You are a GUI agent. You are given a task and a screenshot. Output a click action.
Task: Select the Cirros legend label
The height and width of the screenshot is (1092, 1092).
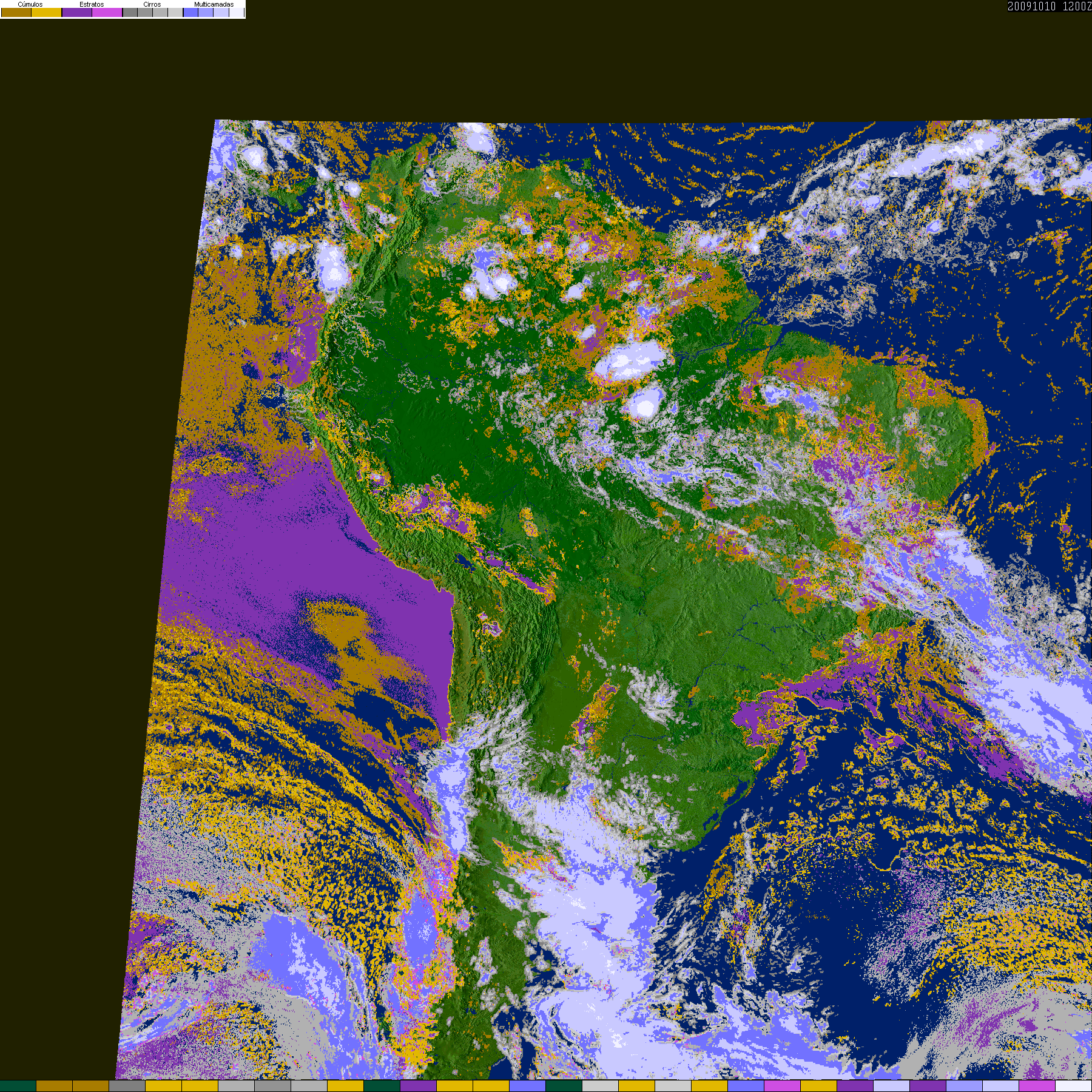152,4
